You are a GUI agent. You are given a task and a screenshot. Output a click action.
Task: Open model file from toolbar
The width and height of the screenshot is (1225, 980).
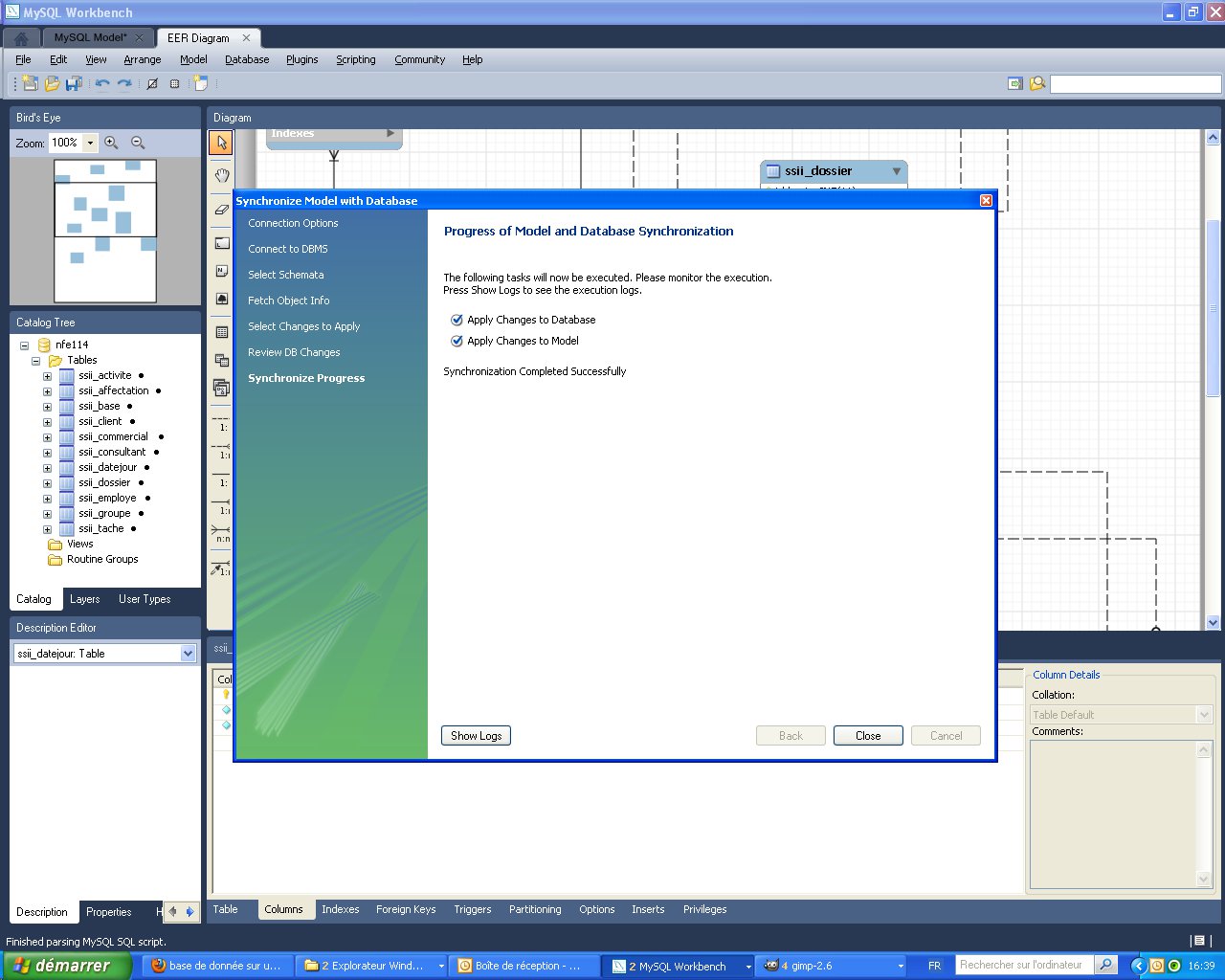tap(52, 83)
